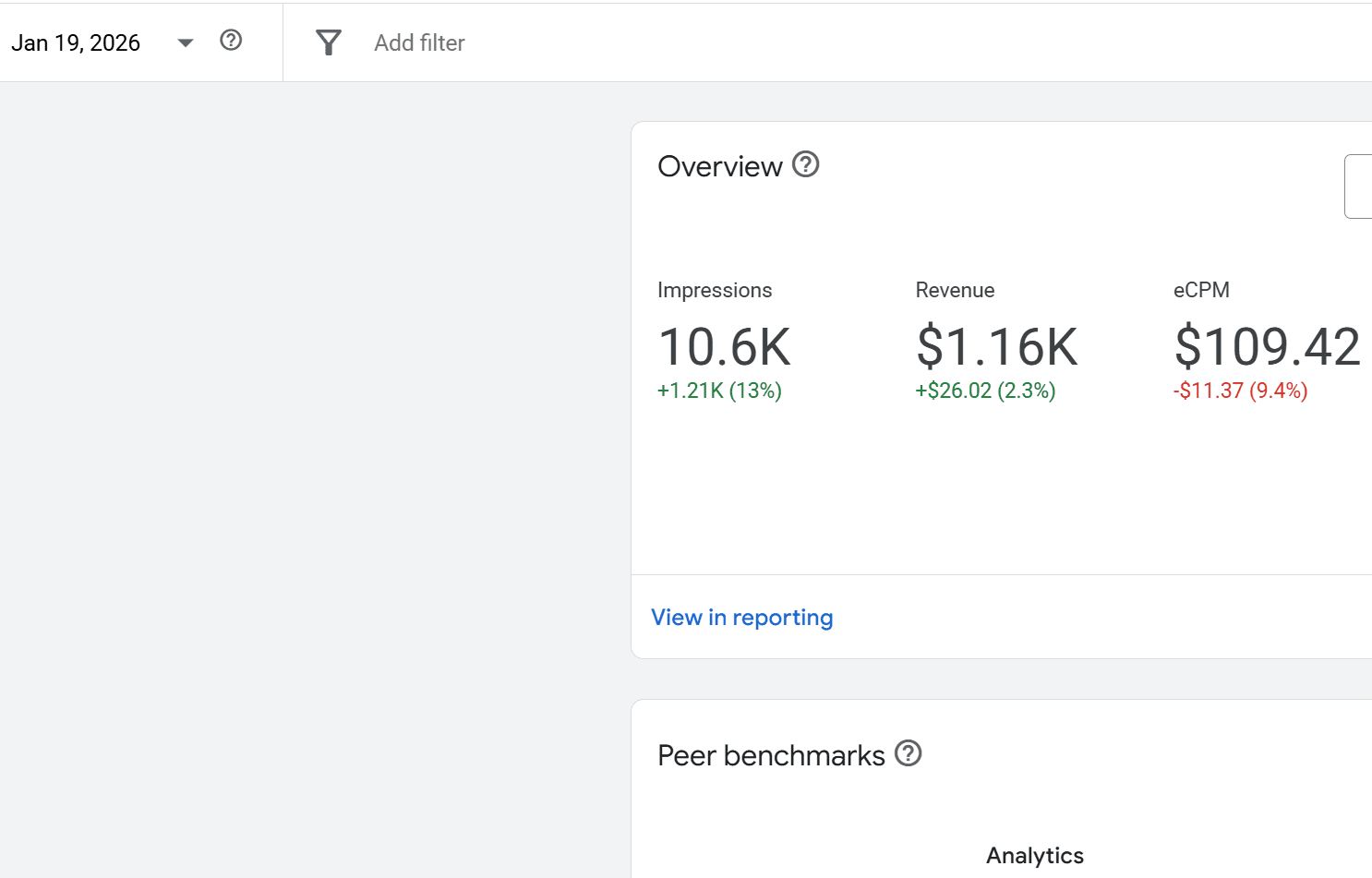Click the $109.42 eCPM value
Screen dimensions: 1372x878
pos(1267,347)
